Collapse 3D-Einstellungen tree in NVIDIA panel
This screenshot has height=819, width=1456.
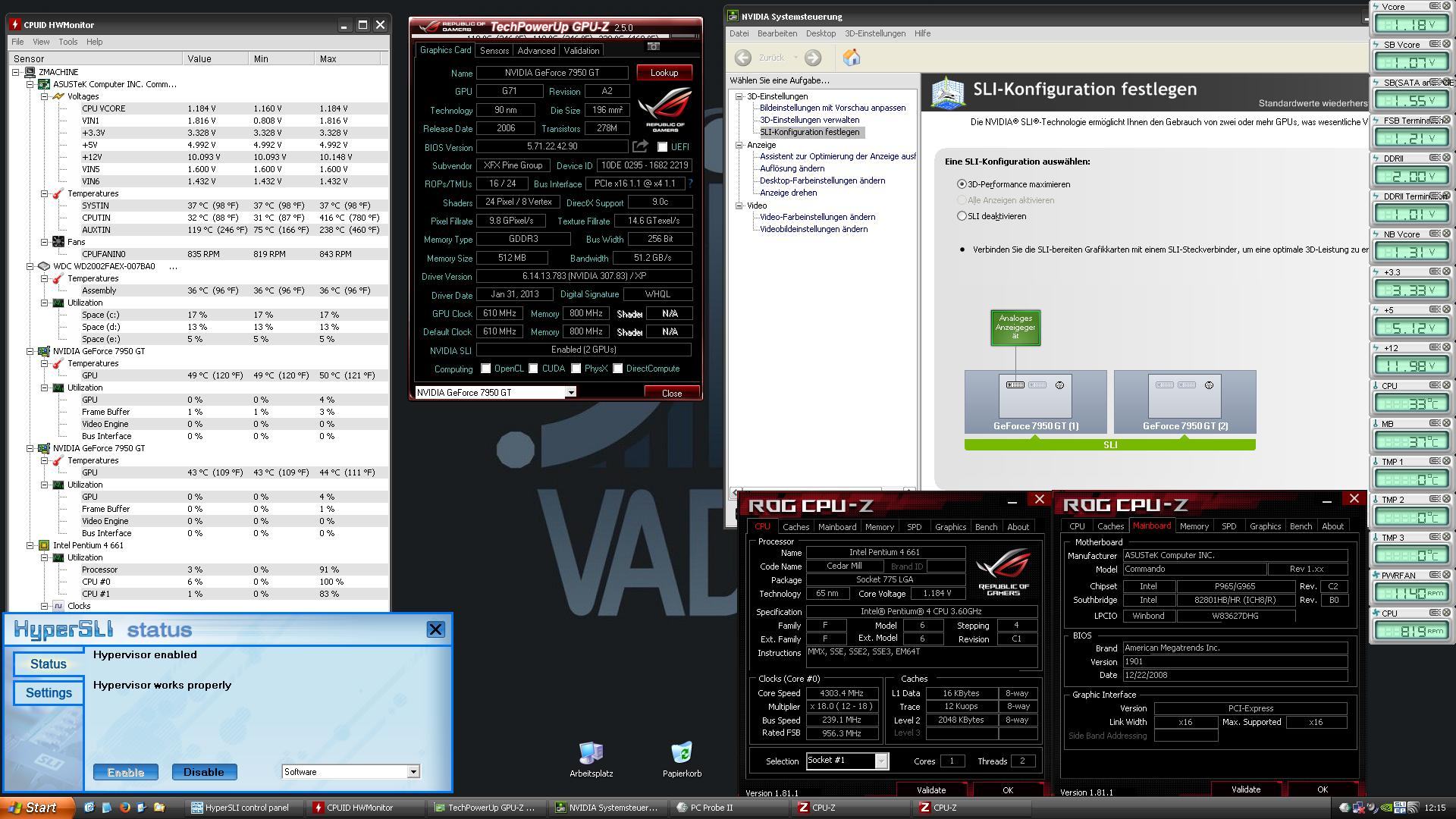click(739, 96)
